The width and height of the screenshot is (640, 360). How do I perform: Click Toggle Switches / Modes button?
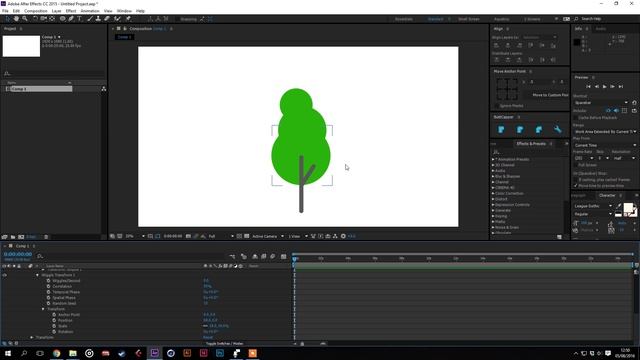click(x=224, y=344)
